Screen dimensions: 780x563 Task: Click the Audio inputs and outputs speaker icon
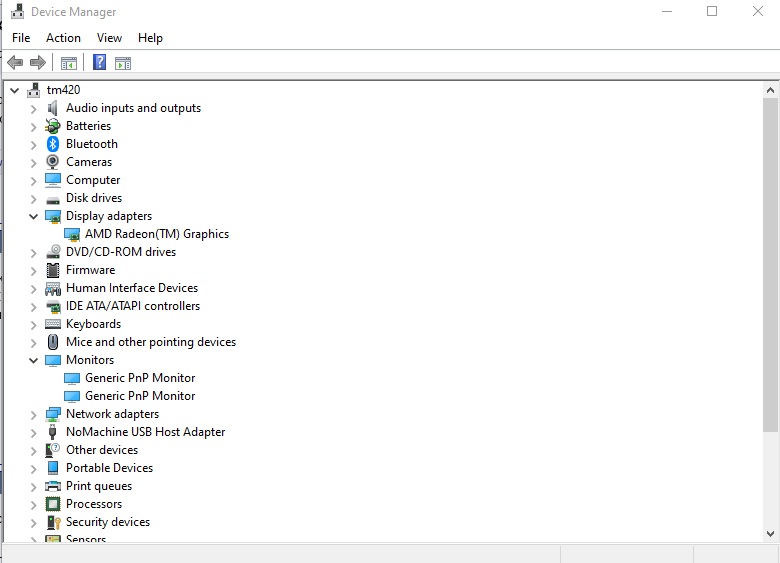53,108
